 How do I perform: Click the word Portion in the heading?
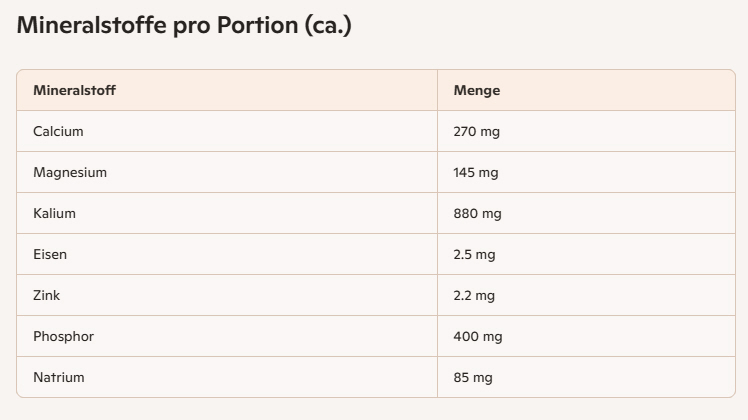point(264,26)
